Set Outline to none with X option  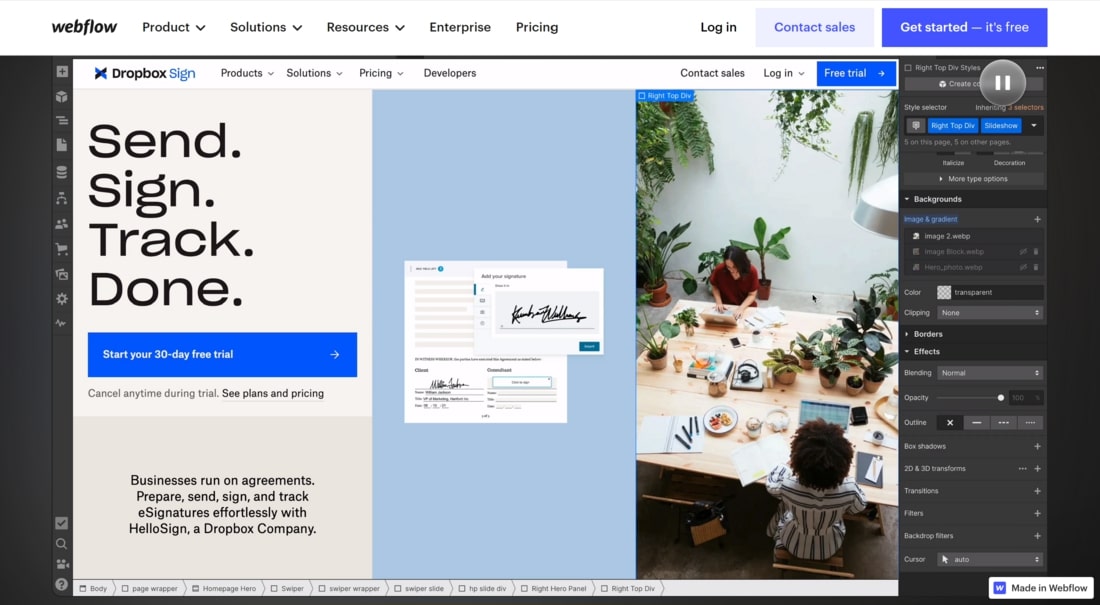coord(950,423)
